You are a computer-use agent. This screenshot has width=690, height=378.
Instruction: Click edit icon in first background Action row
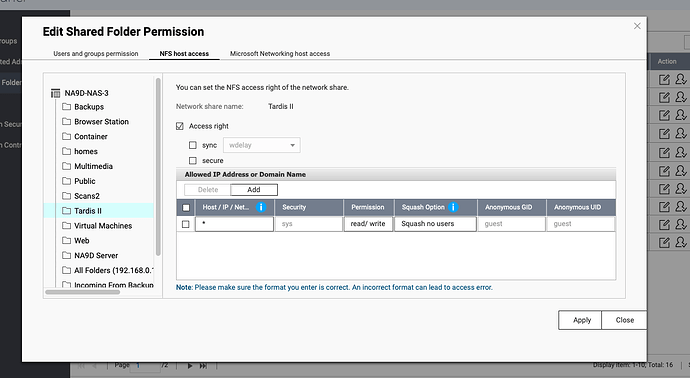pos(664,79)
